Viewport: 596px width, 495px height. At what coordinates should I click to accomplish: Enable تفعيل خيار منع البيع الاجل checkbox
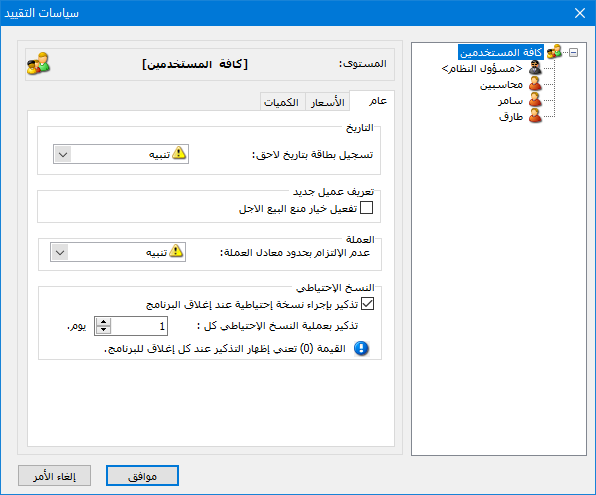366,208
